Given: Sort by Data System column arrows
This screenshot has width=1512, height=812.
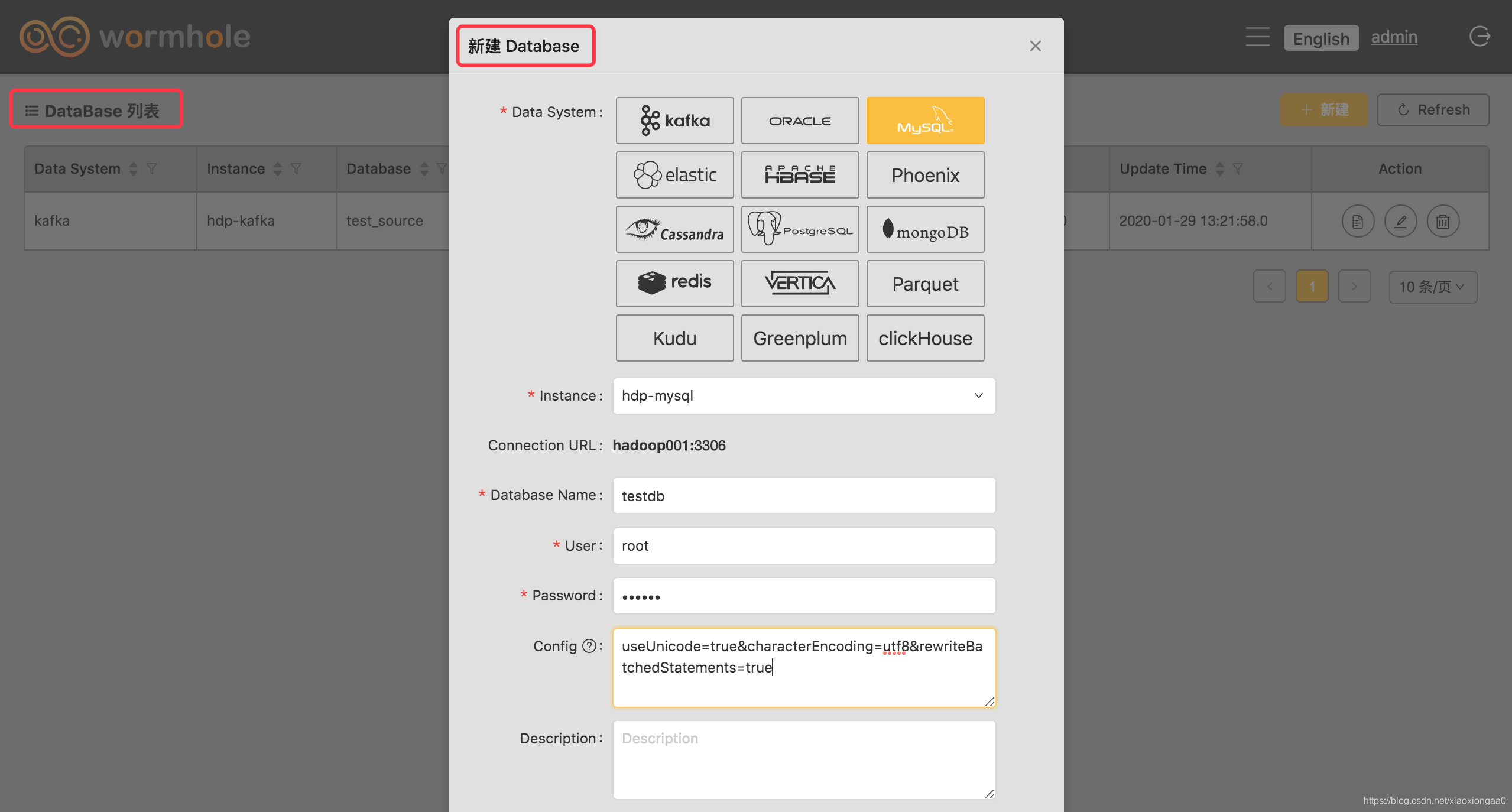Looking at the screenshot, I should 134,169.
